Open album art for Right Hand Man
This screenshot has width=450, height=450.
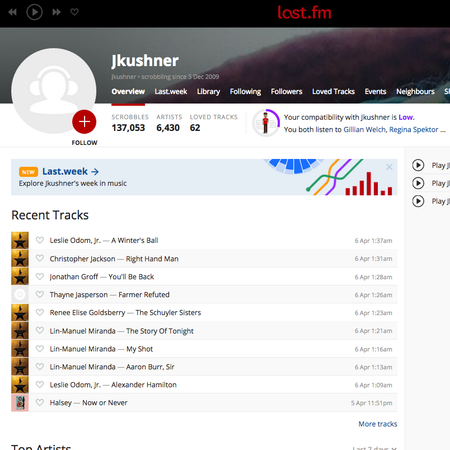point(20,258)
